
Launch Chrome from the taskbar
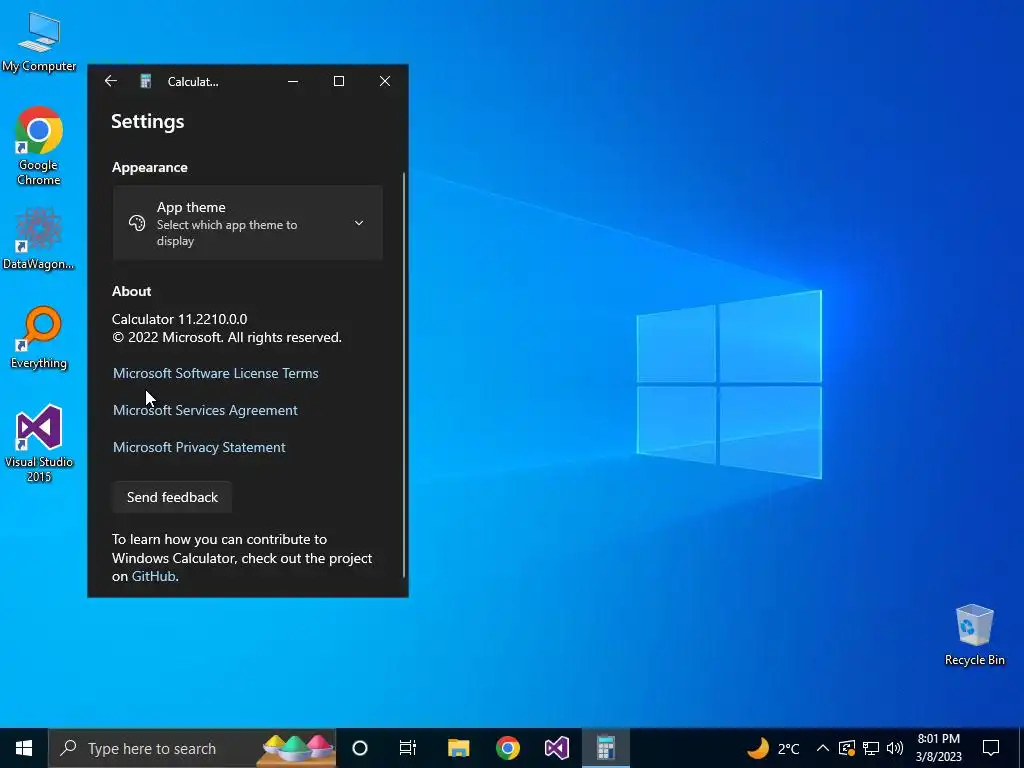point(507,748)
